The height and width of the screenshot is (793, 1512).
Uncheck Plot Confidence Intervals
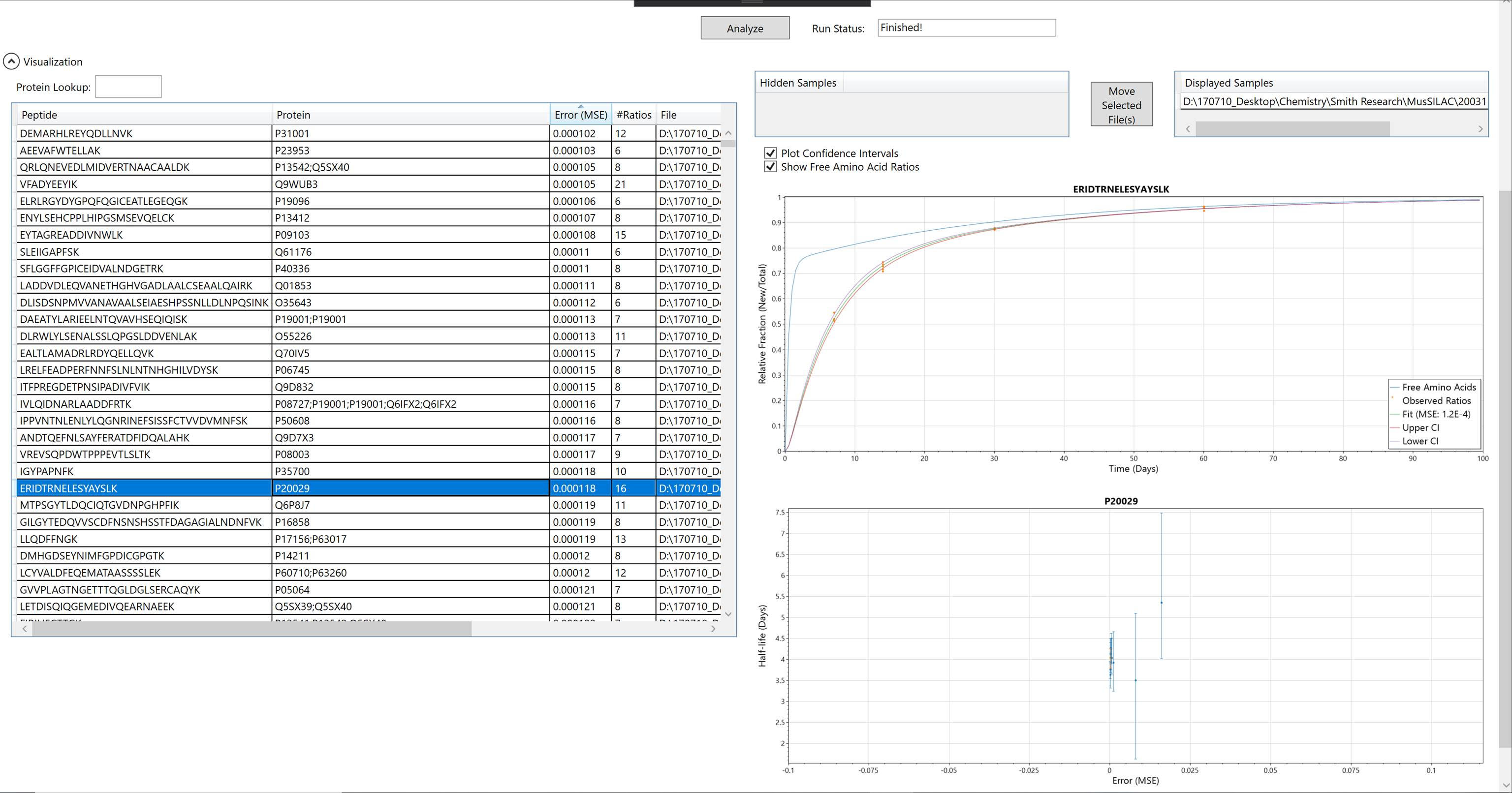coord(770,152)
